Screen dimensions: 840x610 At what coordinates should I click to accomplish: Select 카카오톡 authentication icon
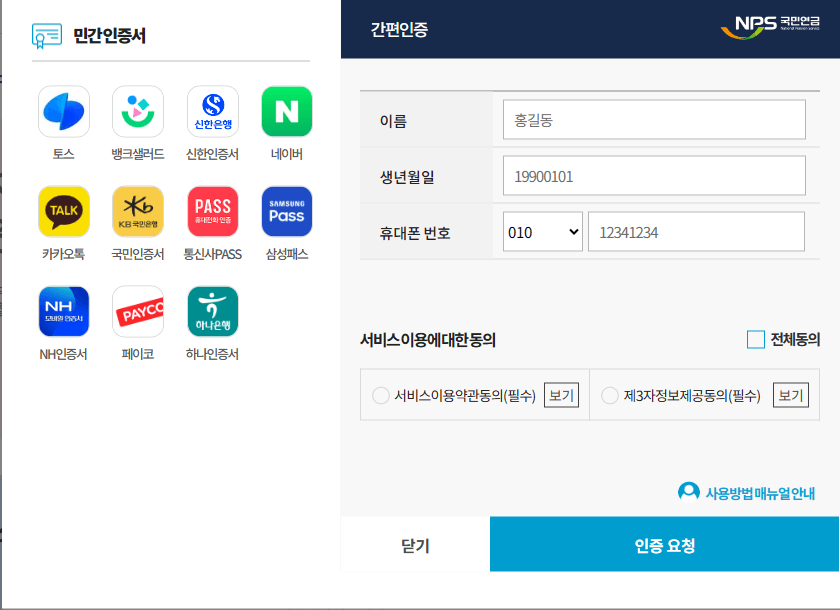pyautogui.click(x=63, y=211)
